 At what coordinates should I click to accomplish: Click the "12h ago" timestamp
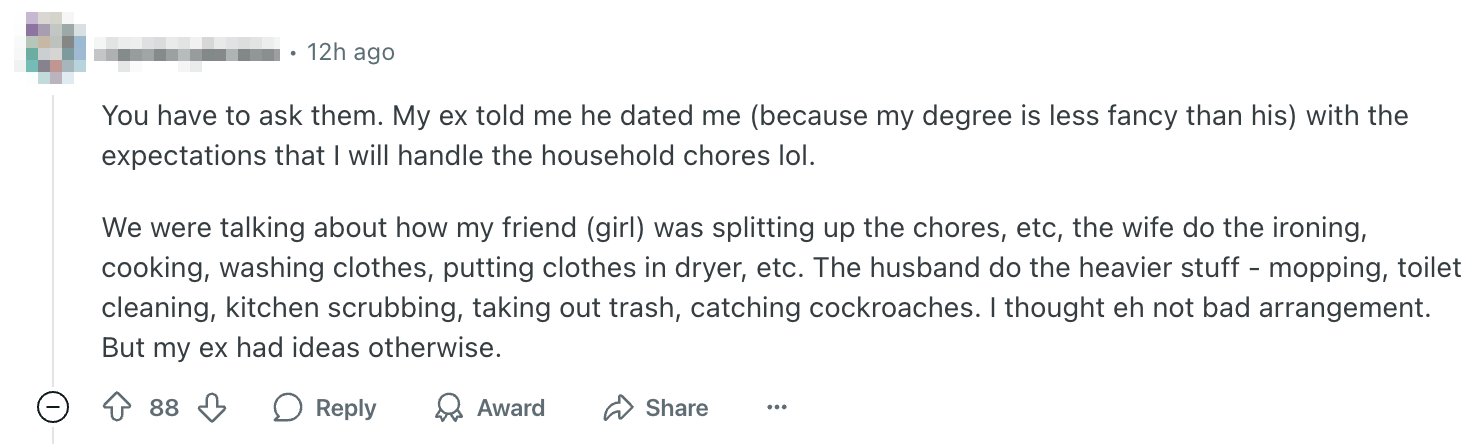coord(351,52)
